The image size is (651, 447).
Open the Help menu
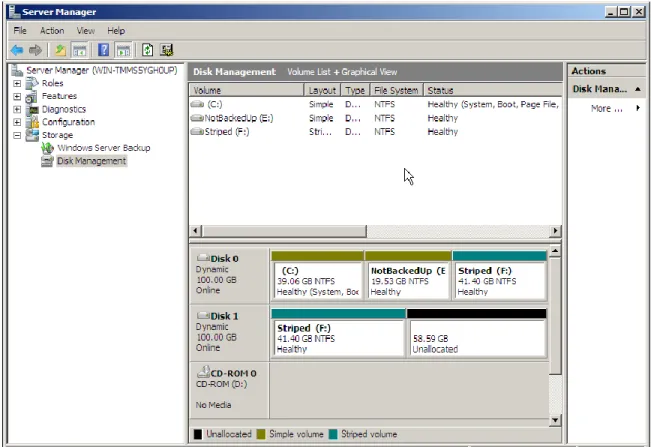coord(116,30)
